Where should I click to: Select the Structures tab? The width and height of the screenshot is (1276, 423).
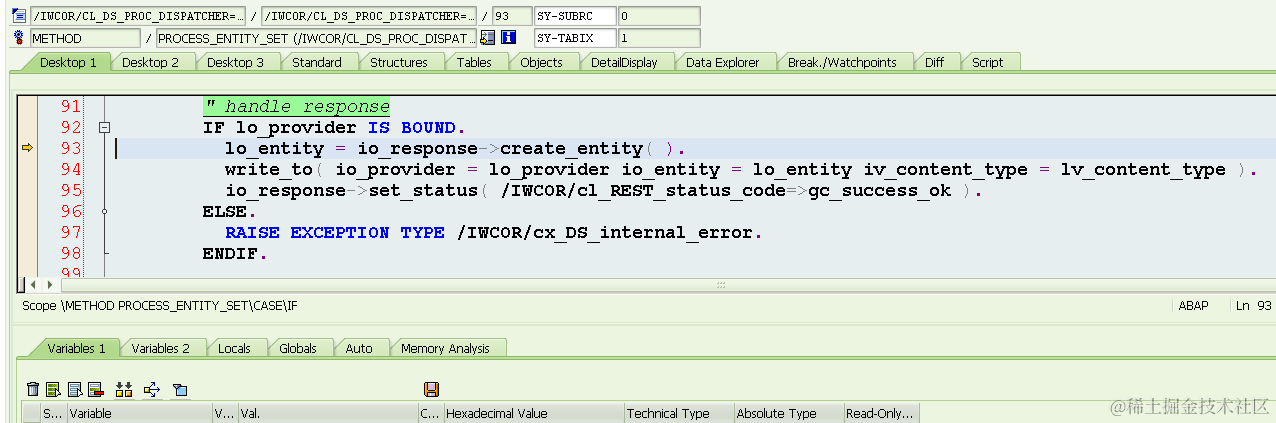[x=399, y=62]
